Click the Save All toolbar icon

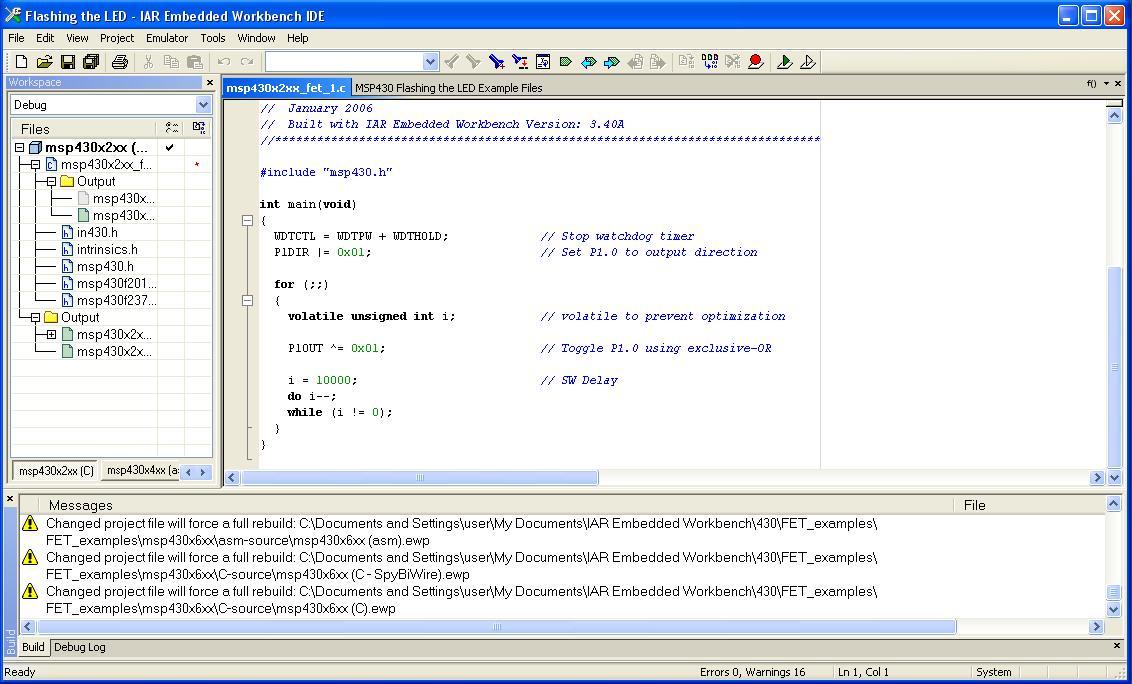tap(91, 62)
